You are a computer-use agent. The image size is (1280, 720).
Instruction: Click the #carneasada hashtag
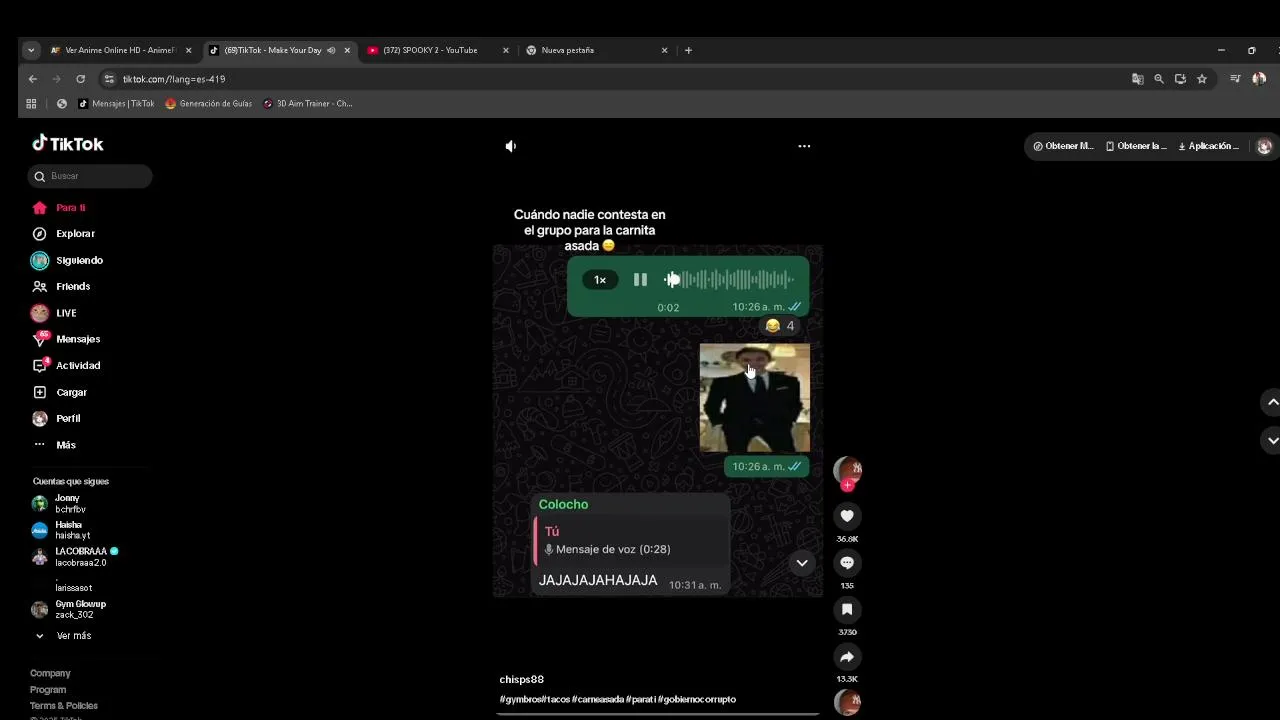tap(598, 699)
